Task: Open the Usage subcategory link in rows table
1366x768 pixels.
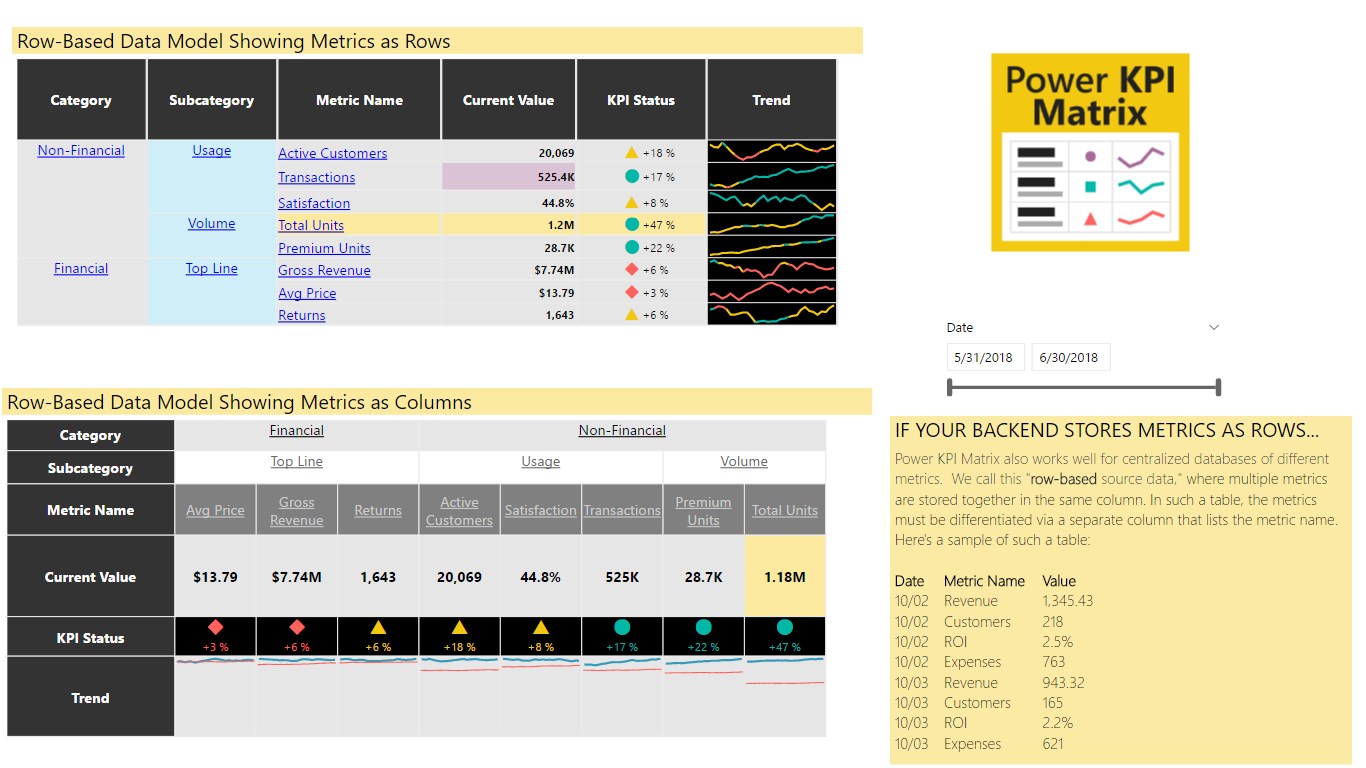Action: click(211, 150)
